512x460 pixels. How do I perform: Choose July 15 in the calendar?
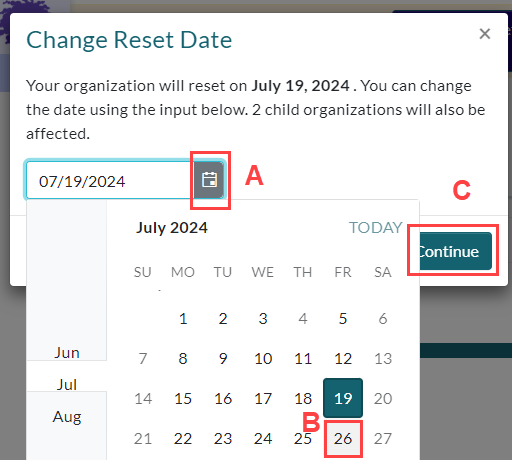[183, 398]
